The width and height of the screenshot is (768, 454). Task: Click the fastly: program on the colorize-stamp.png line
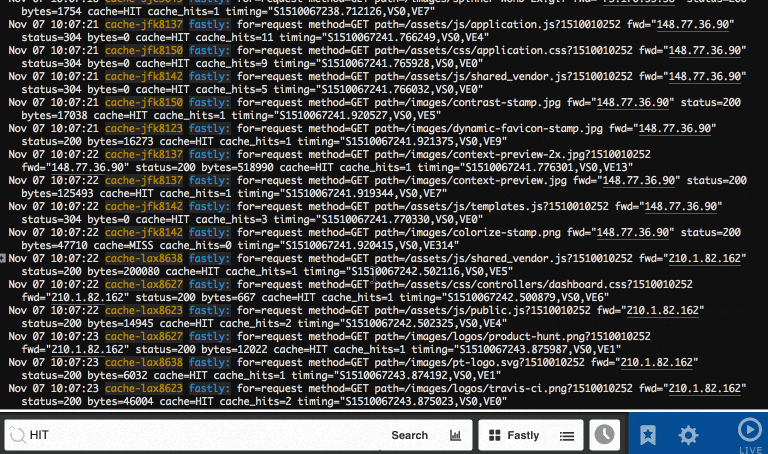[x=209, y=232]
